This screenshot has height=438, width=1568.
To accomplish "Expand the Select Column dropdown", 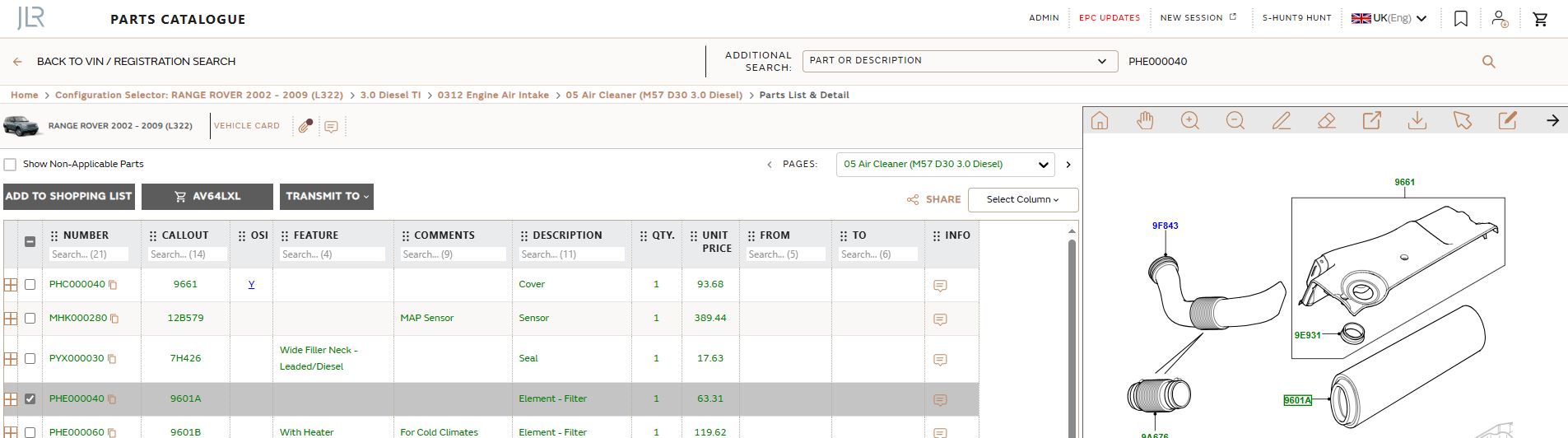I will (1023, 199).
